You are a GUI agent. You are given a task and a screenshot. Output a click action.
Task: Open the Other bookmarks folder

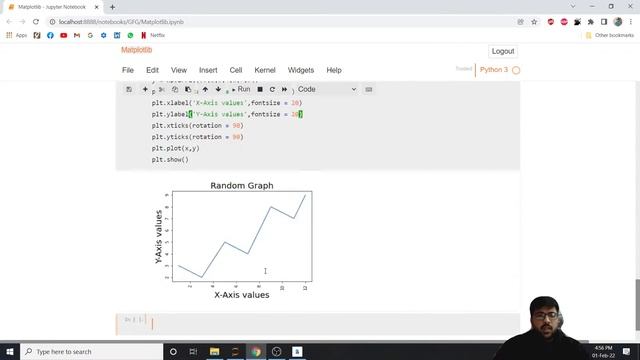610,36
